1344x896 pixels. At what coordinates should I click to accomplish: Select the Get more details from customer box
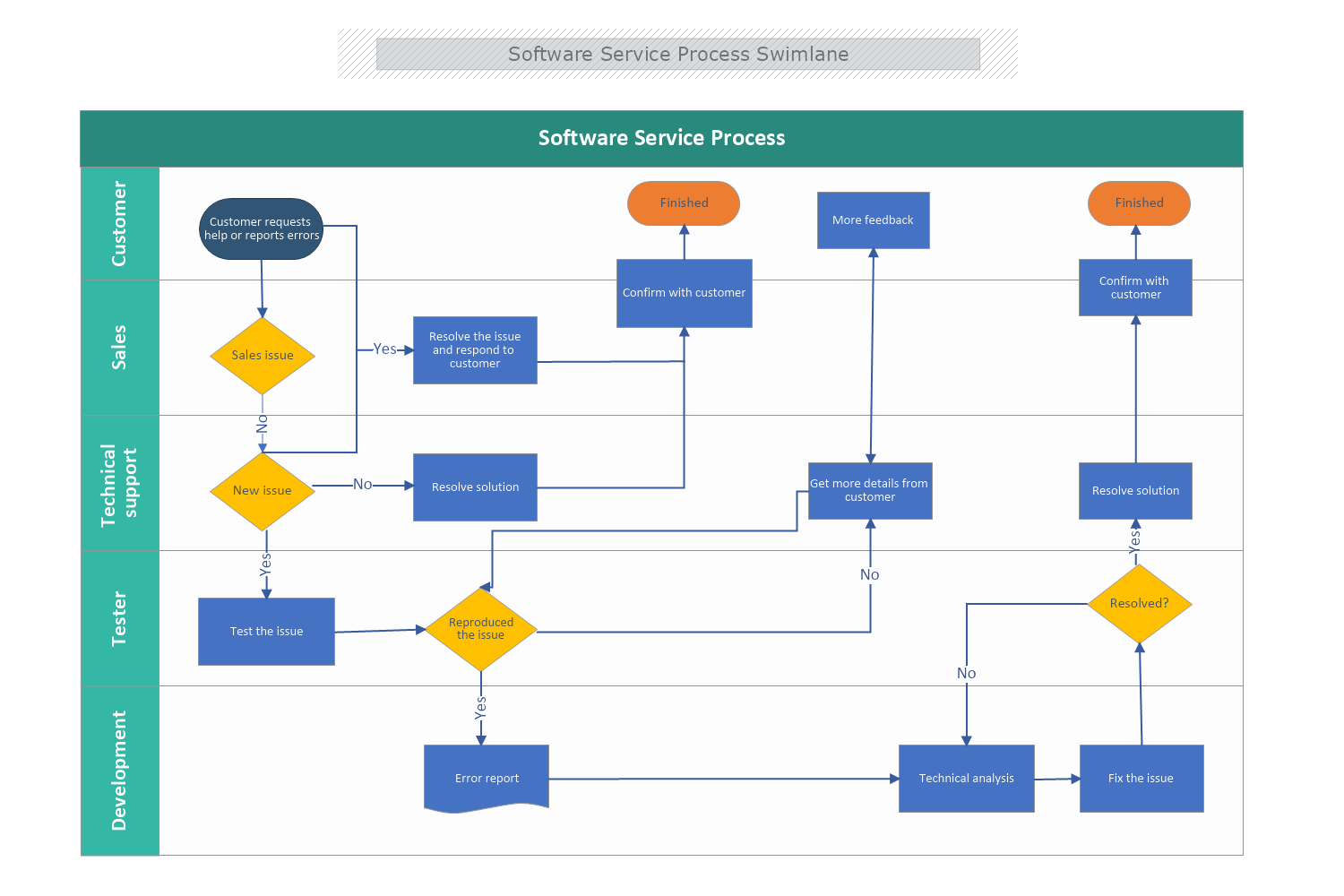pyautogui.click(x=869, y=491)
